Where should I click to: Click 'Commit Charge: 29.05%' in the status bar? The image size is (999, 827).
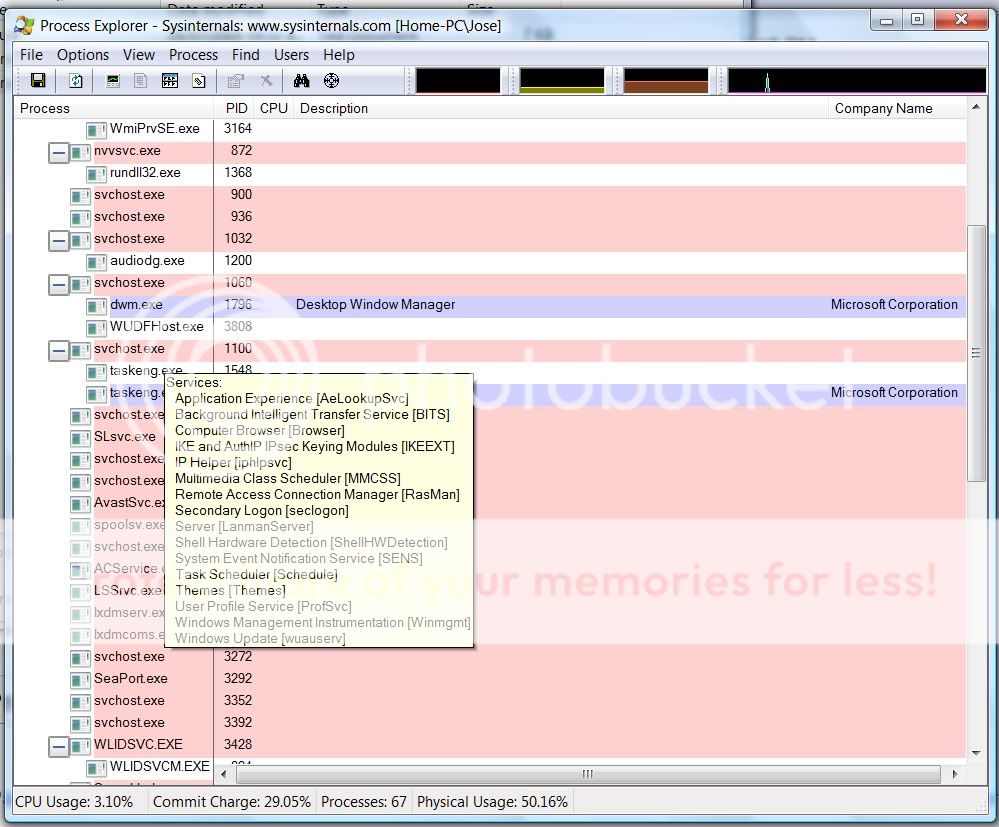(x=231, y=802)
